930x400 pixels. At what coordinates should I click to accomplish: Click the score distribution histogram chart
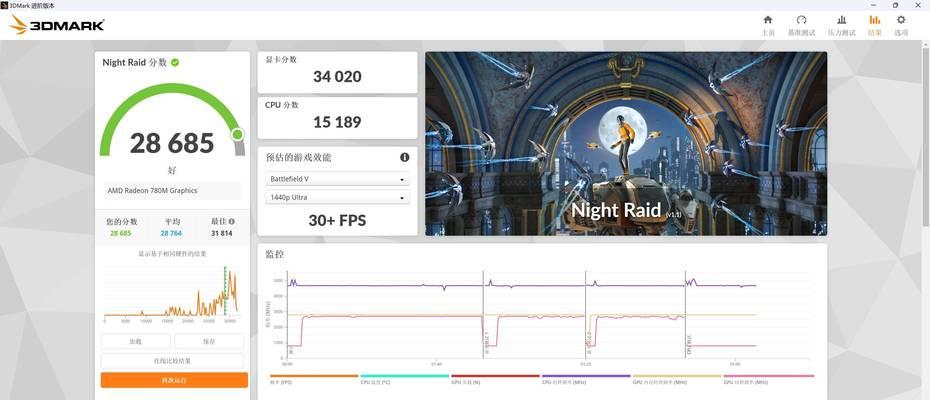[171, 293]
